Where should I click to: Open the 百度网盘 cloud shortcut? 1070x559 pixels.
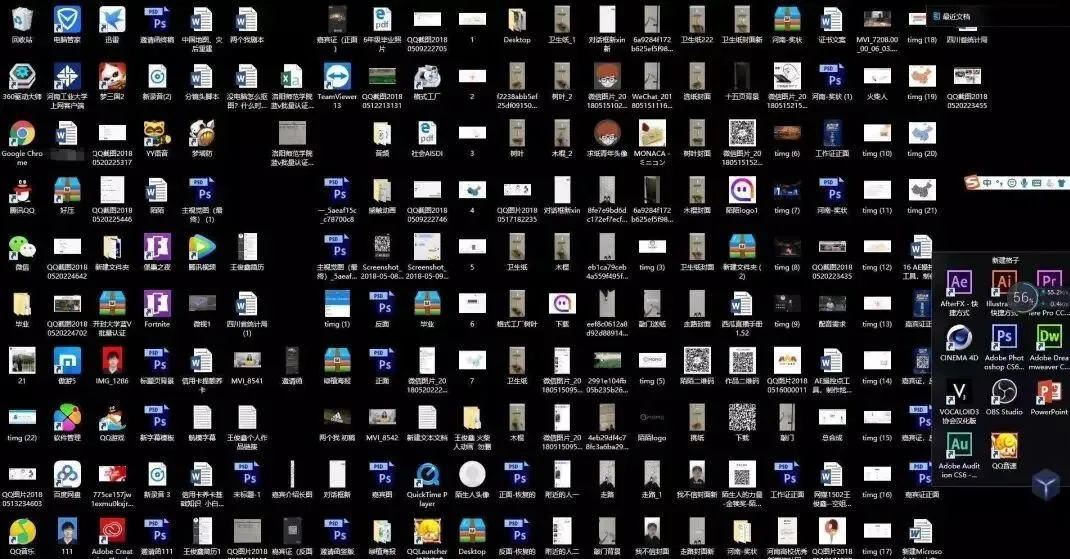(67, 474)
